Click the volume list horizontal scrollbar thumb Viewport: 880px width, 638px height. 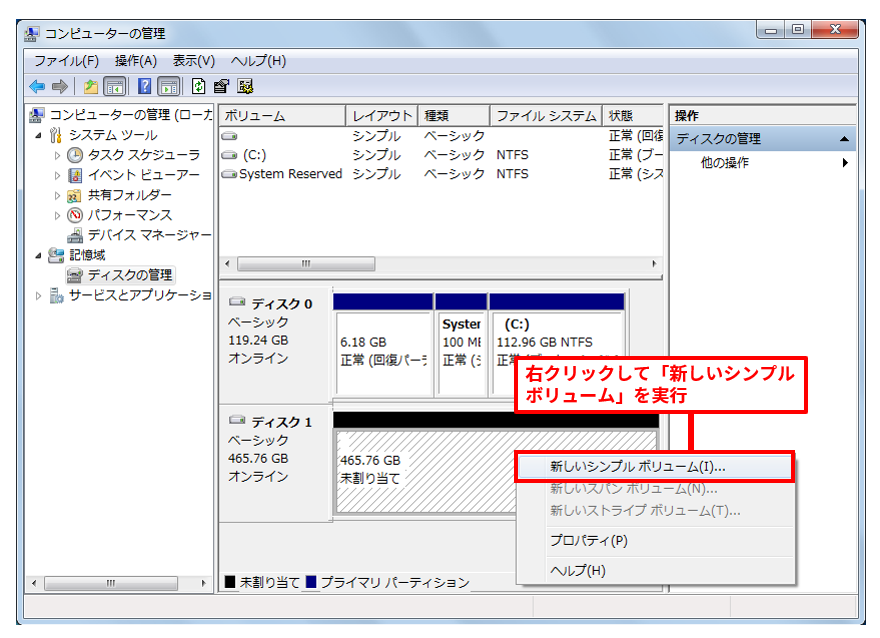point(306,264)
